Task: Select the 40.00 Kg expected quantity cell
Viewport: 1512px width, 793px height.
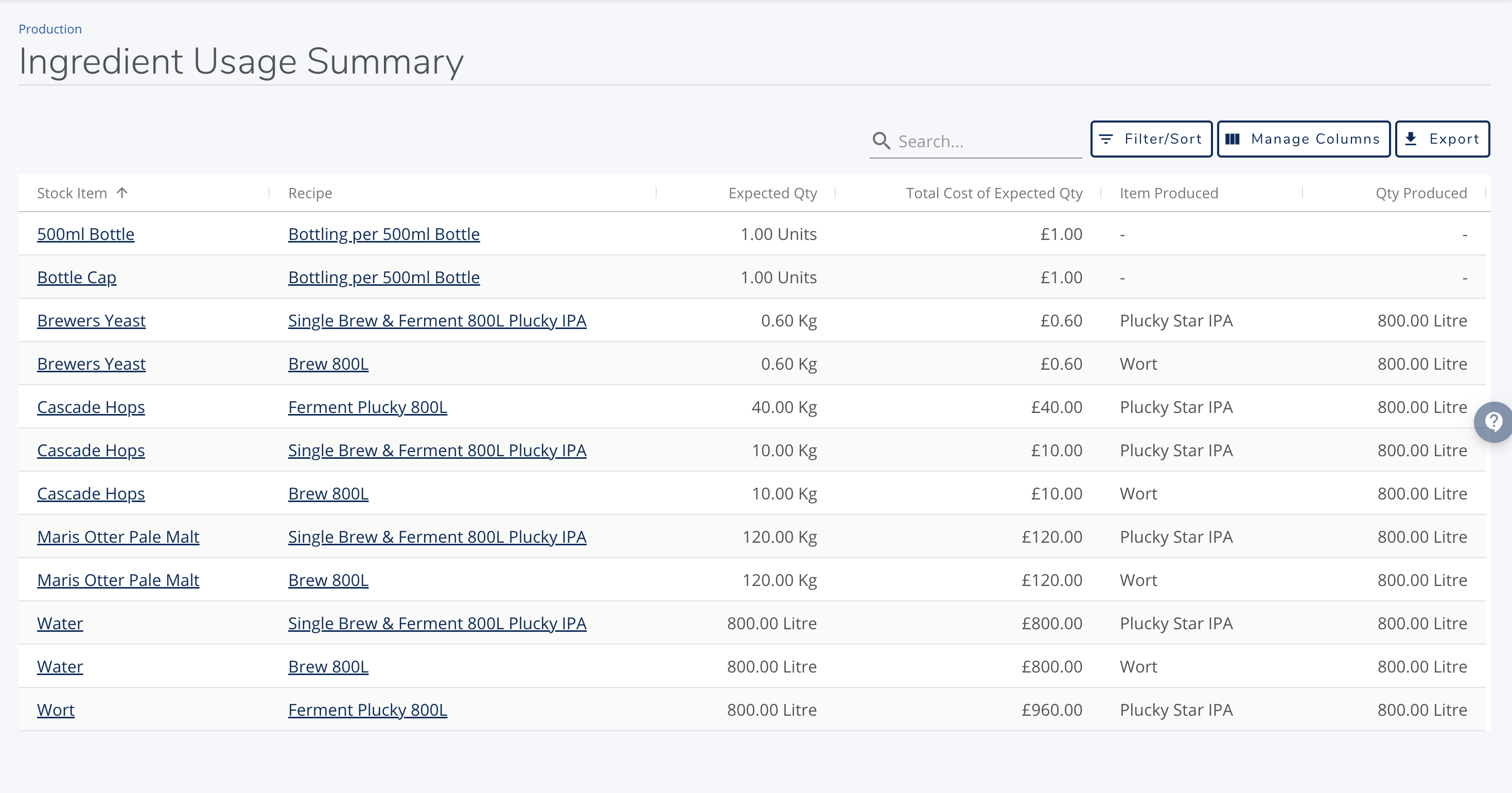Action: [784, 407]
